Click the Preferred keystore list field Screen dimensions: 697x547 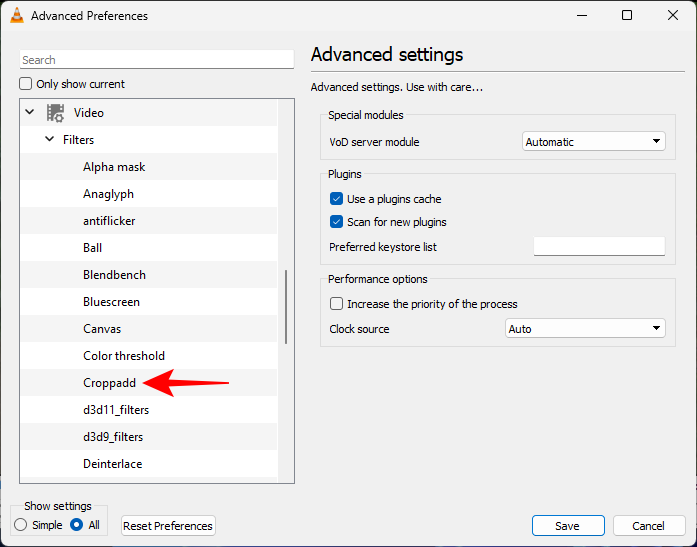pos(599,247)
